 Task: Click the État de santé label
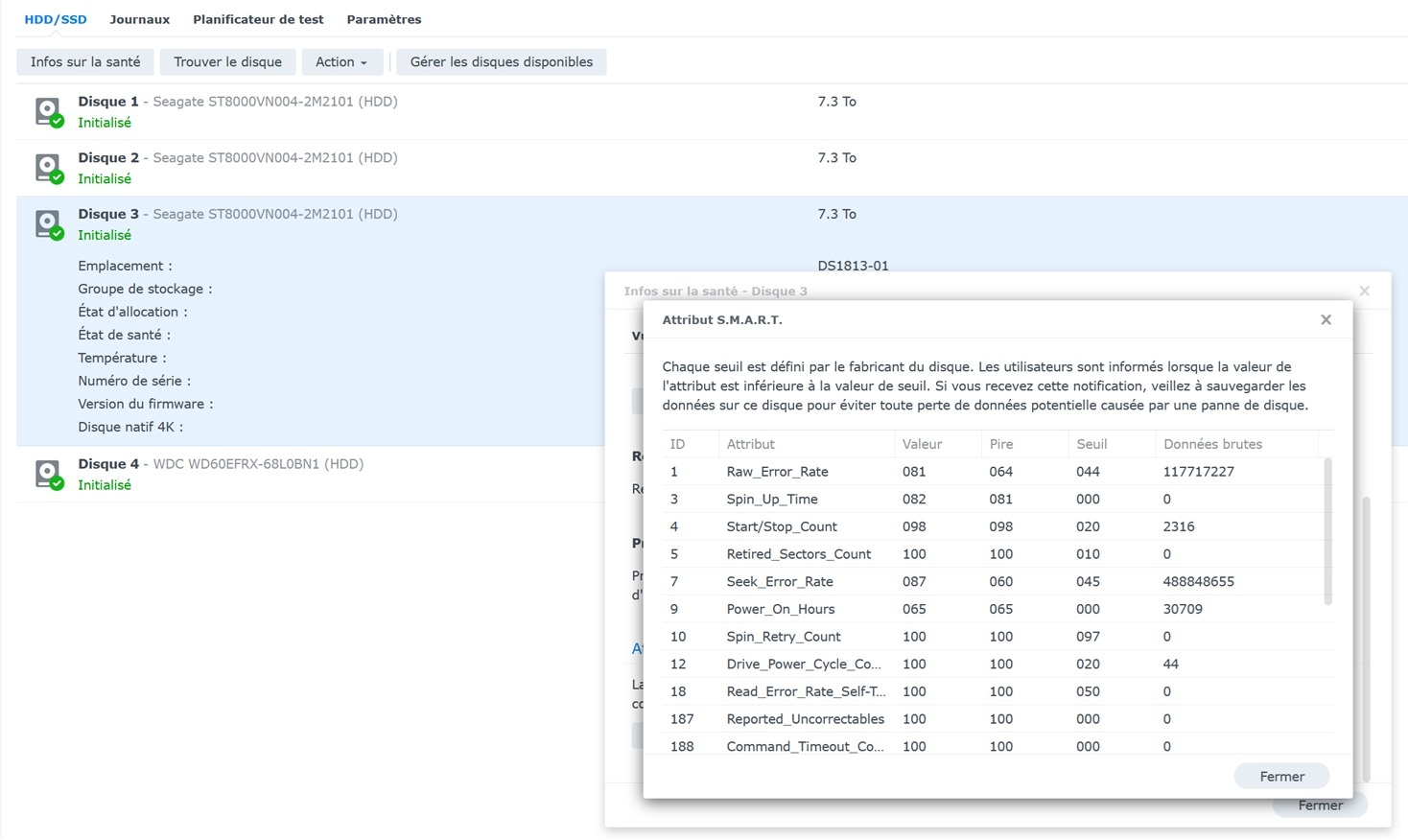tap(125, 335)
